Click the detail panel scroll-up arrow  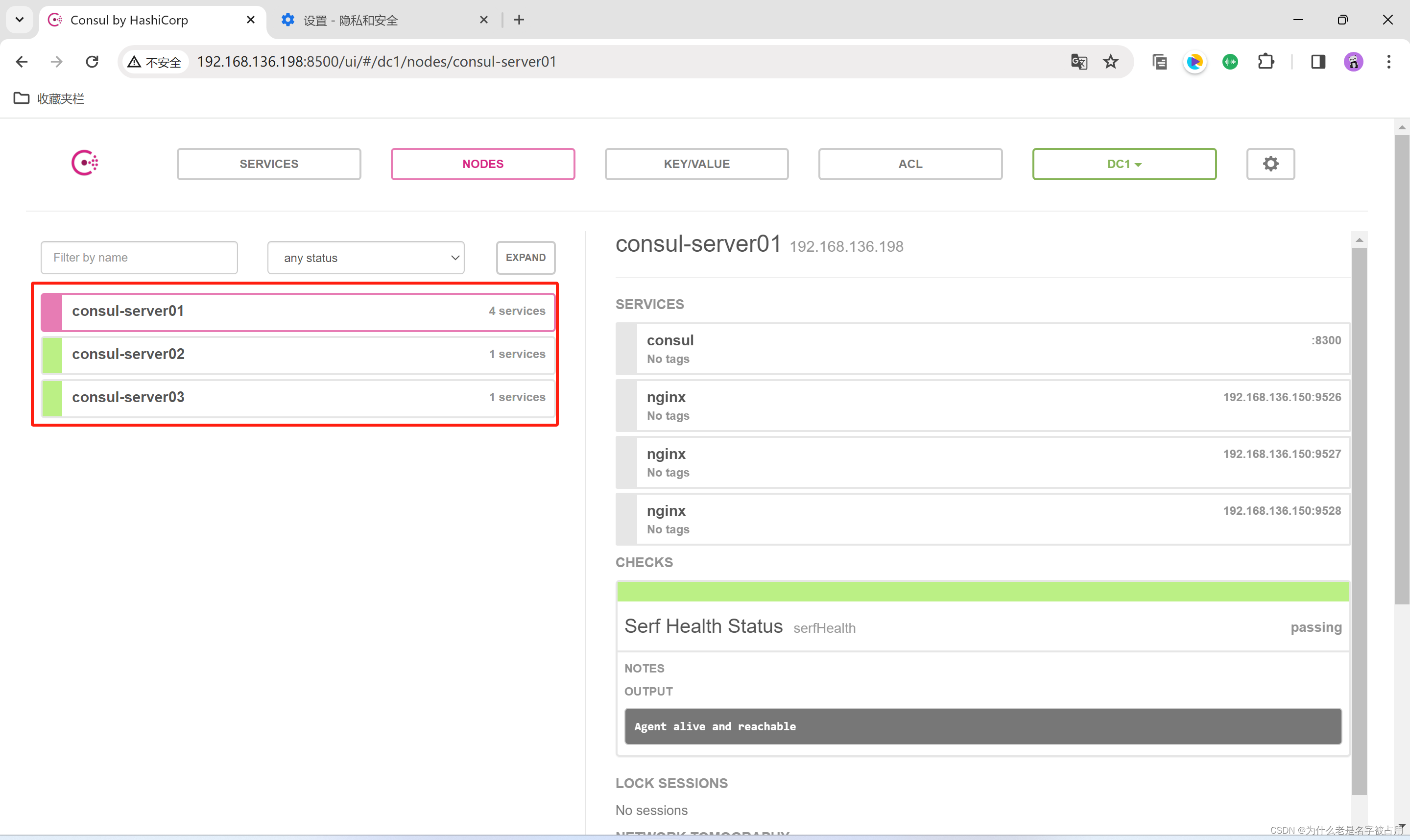1359,240
